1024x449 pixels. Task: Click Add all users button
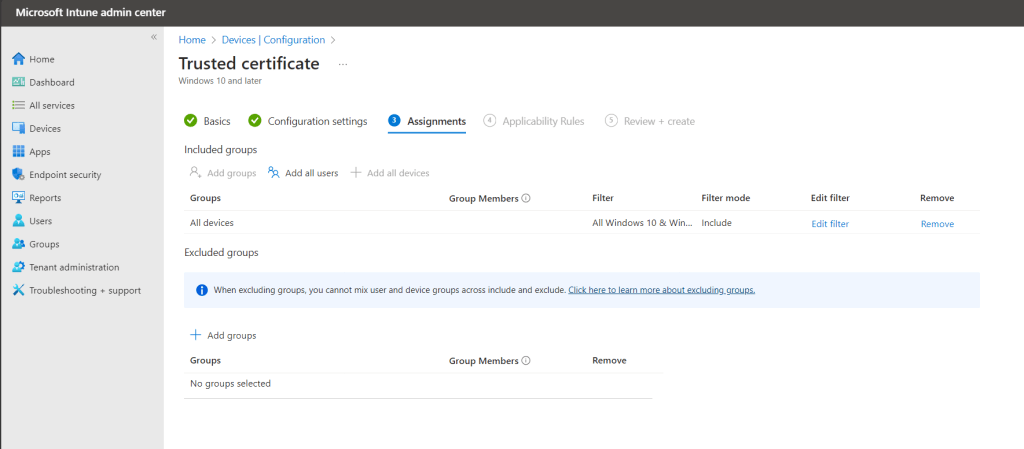(303, 173)
